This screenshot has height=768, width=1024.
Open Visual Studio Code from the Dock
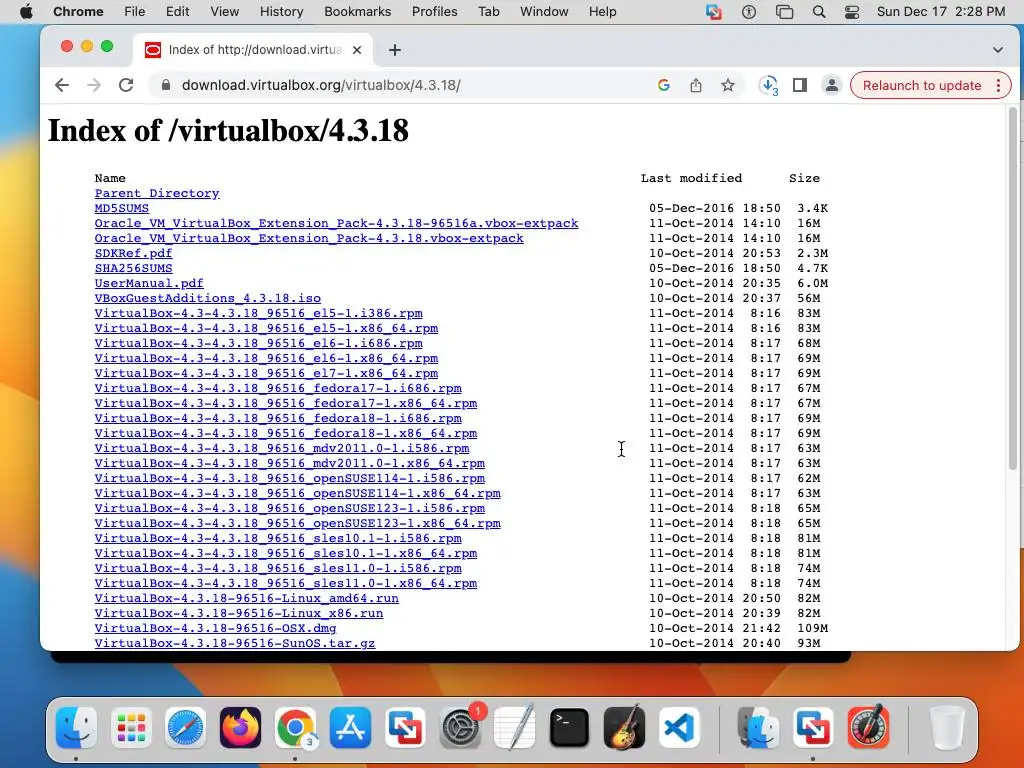pyautogui.click(x=679, y=727)
